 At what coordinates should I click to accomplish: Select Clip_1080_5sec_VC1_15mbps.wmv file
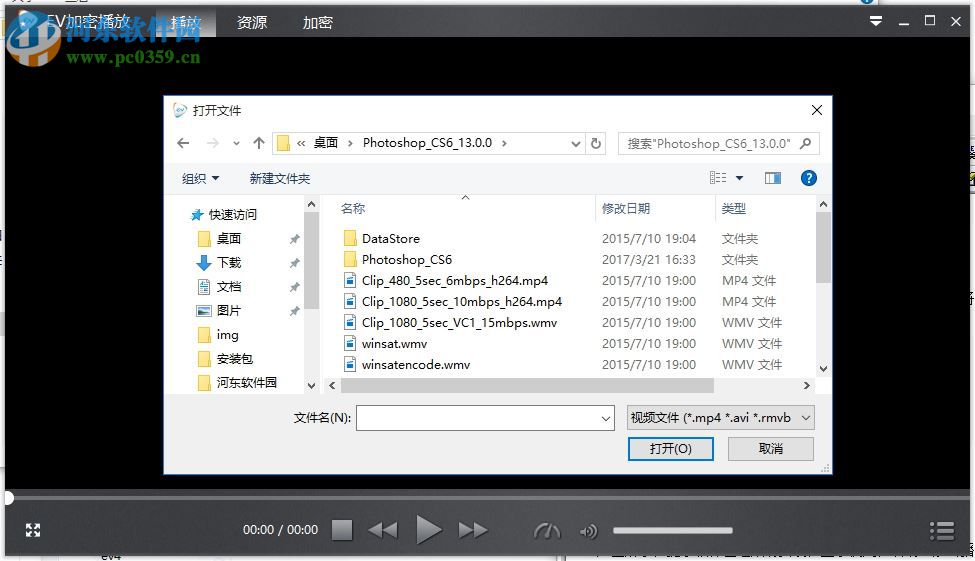459,323
